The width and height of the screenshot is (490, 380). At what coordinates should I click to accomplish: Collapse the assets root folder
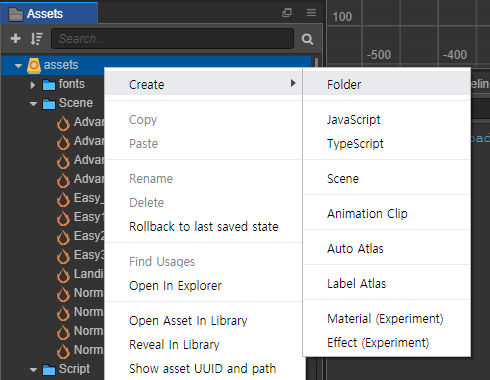click(18, 66)
